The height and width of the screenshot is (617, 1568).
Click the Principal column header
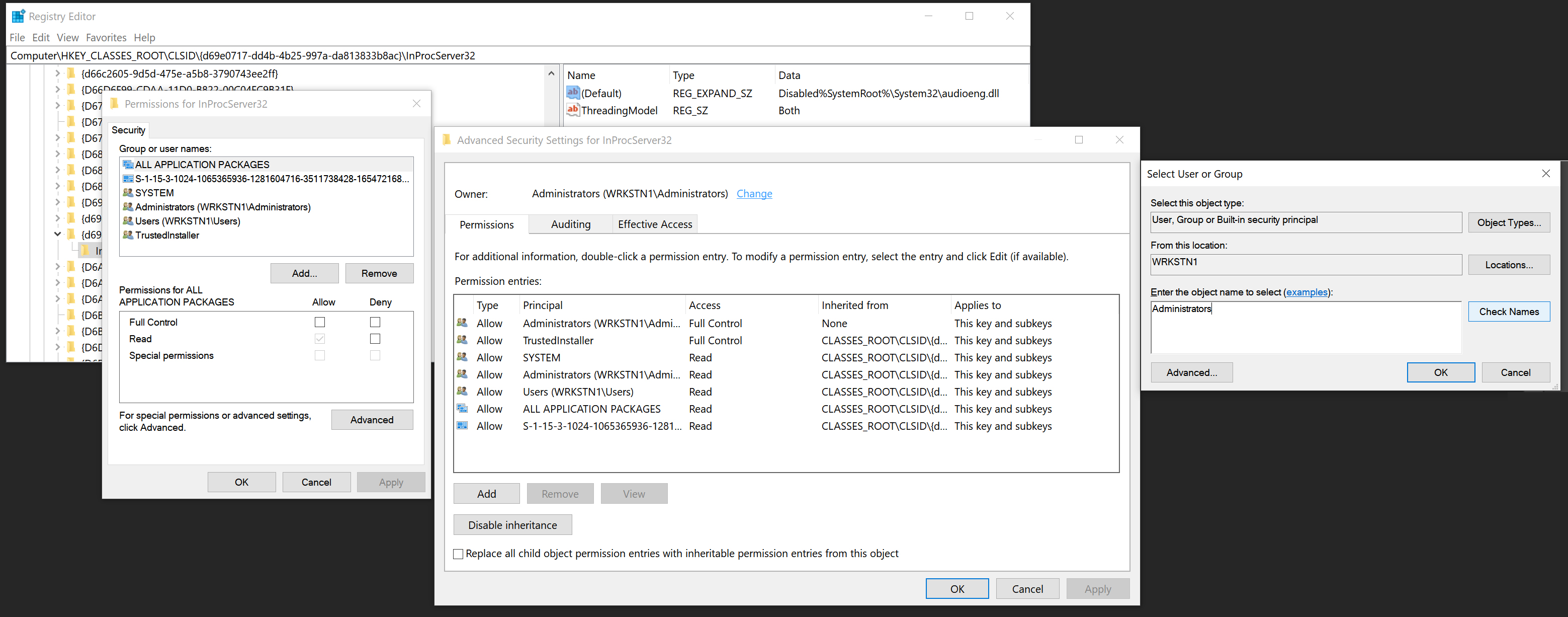[602, 305]
